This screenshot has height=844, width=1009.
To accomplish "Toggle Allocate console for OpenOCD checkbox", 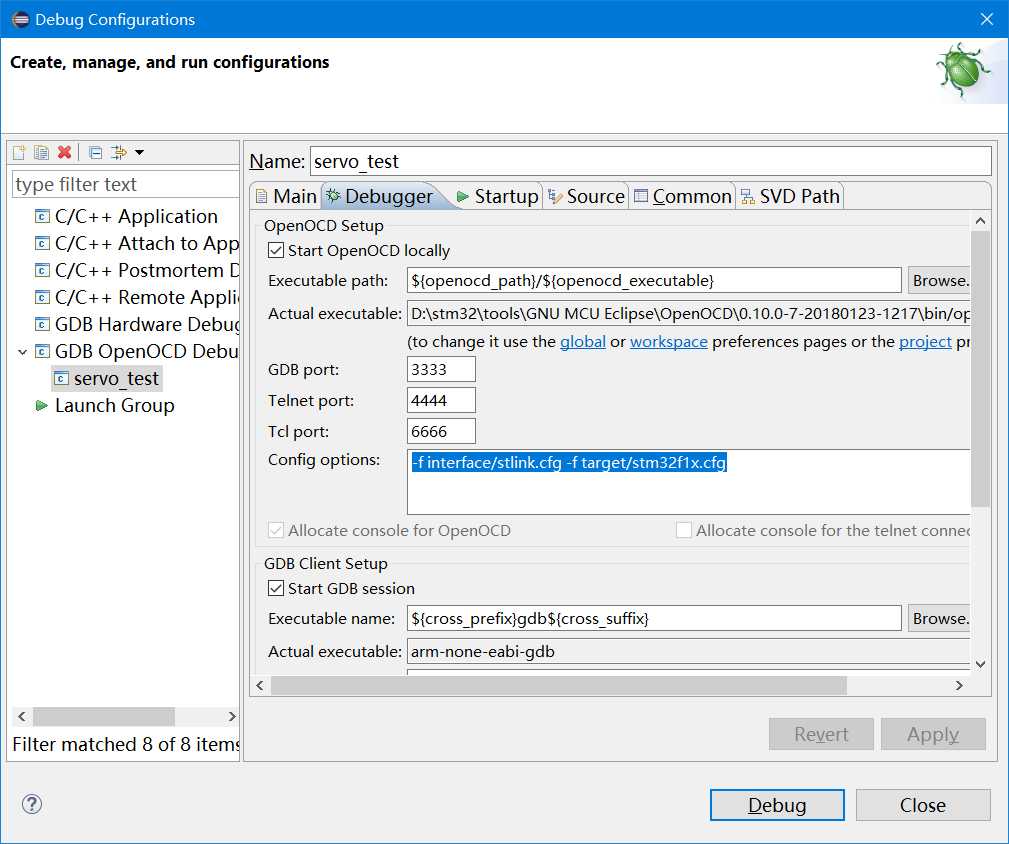I will coord(275,530).
